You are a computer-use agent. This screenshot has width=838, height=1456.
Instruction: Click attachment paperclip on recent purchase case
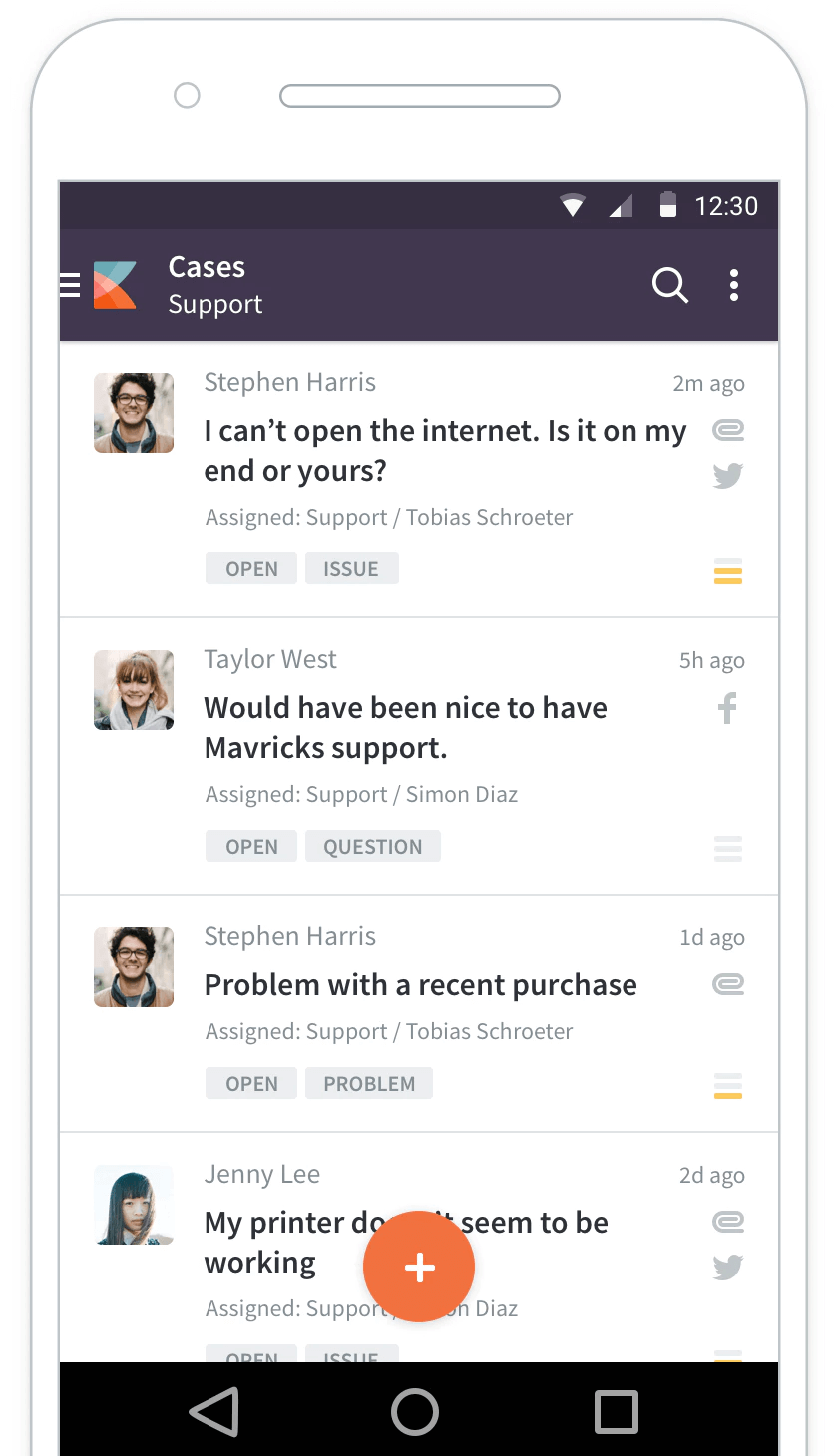[x=728, y=985]
